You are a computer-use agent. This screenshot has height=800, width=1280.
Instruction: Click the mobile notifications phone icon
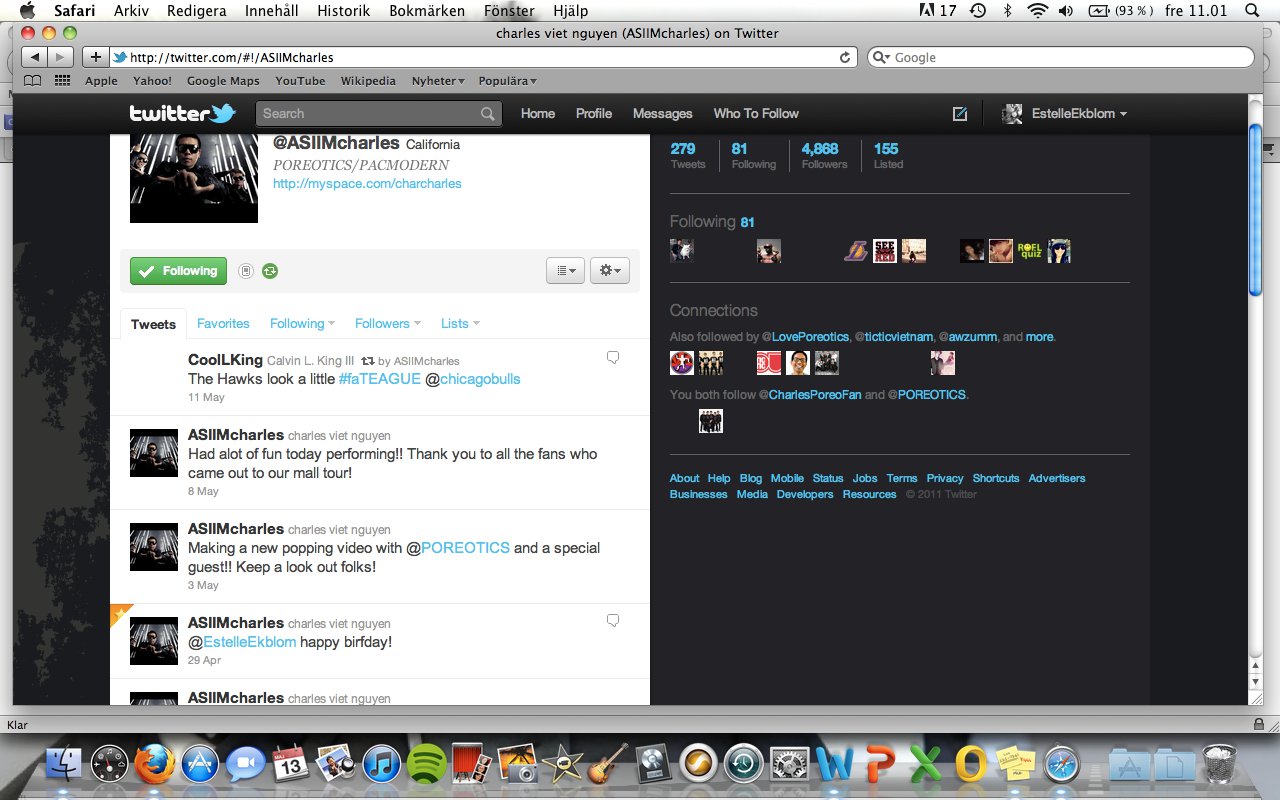pyautogui.click(x=246, y=271)
